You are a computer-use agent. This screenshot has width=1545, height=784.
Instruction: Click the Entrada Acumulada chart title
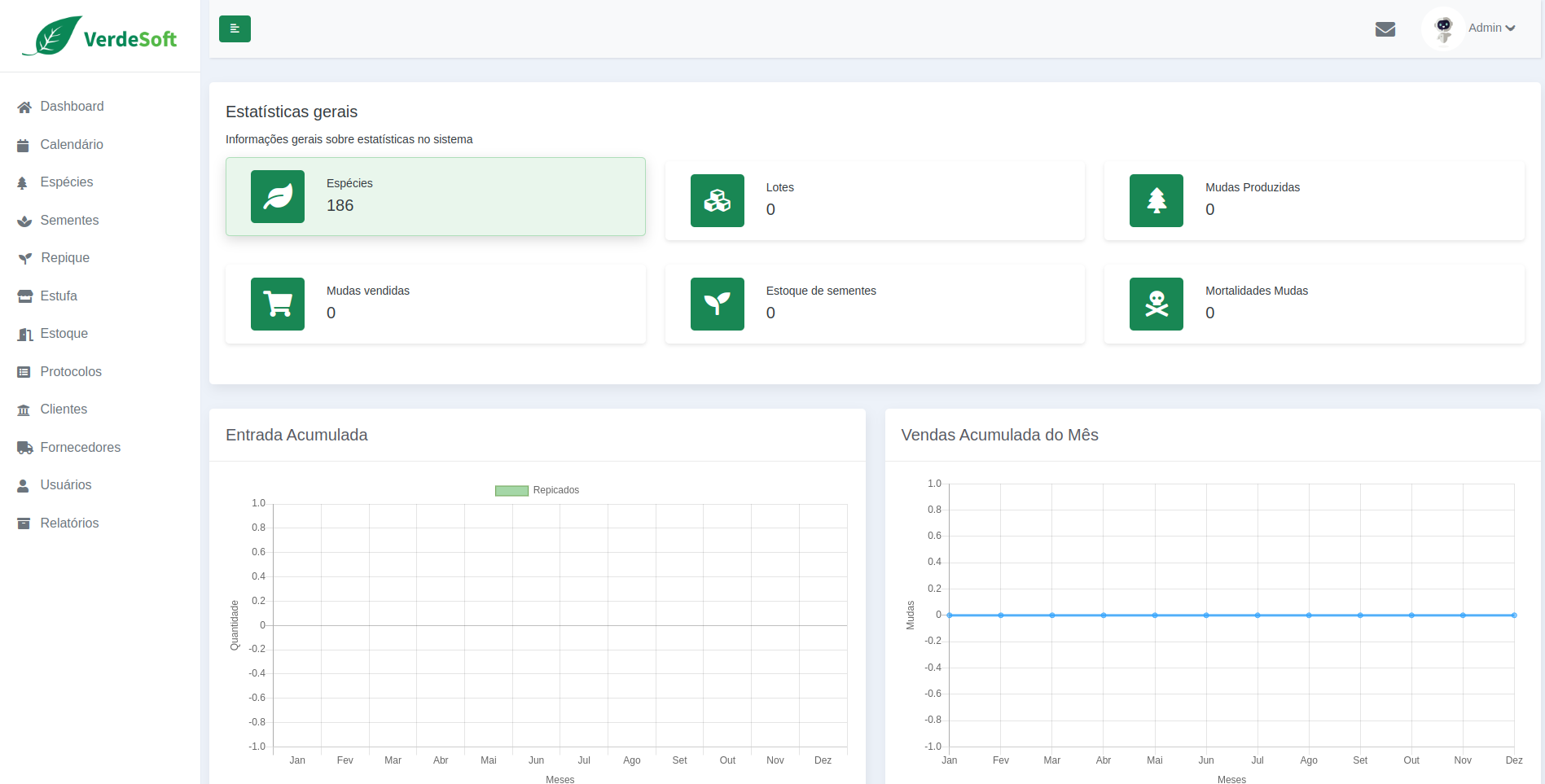point(296,435)
